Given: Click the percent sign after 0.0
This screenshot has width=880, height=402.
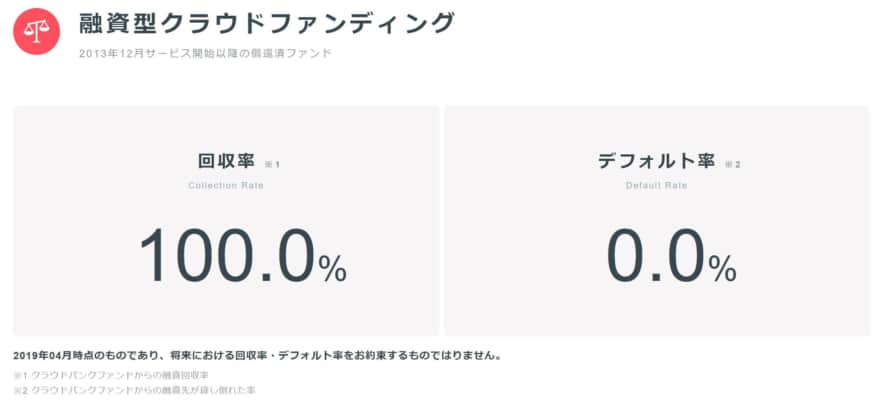Looking at the screenshot, I should (x=722, y=269).
